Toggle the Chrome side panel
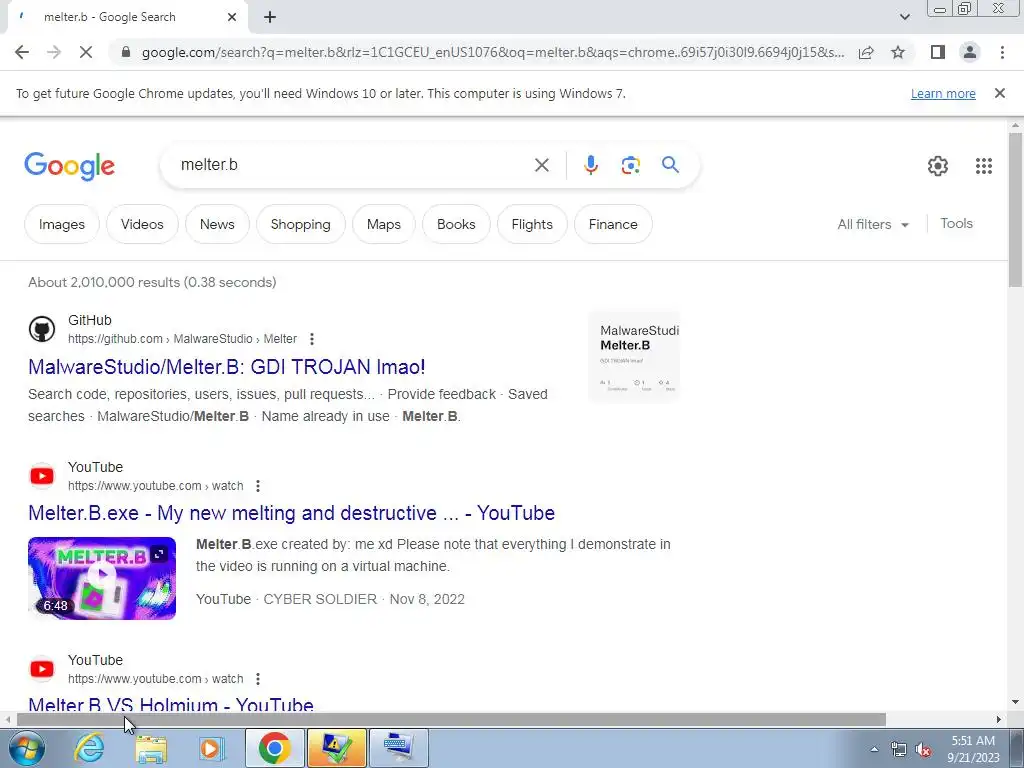The height and width of the screenshot is (768, 1024). [938, 52]
